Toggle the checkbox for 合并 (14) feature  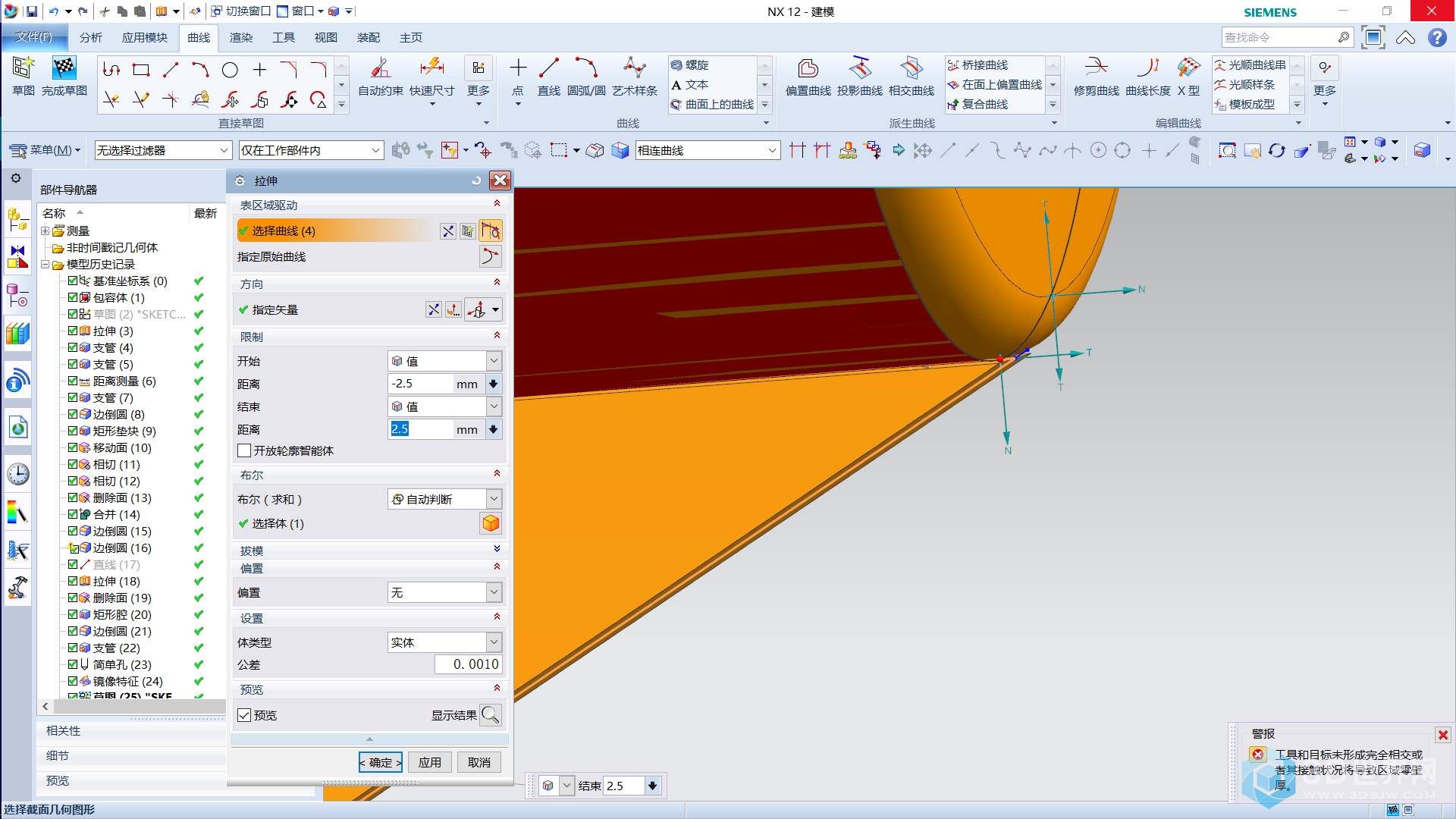73,514
